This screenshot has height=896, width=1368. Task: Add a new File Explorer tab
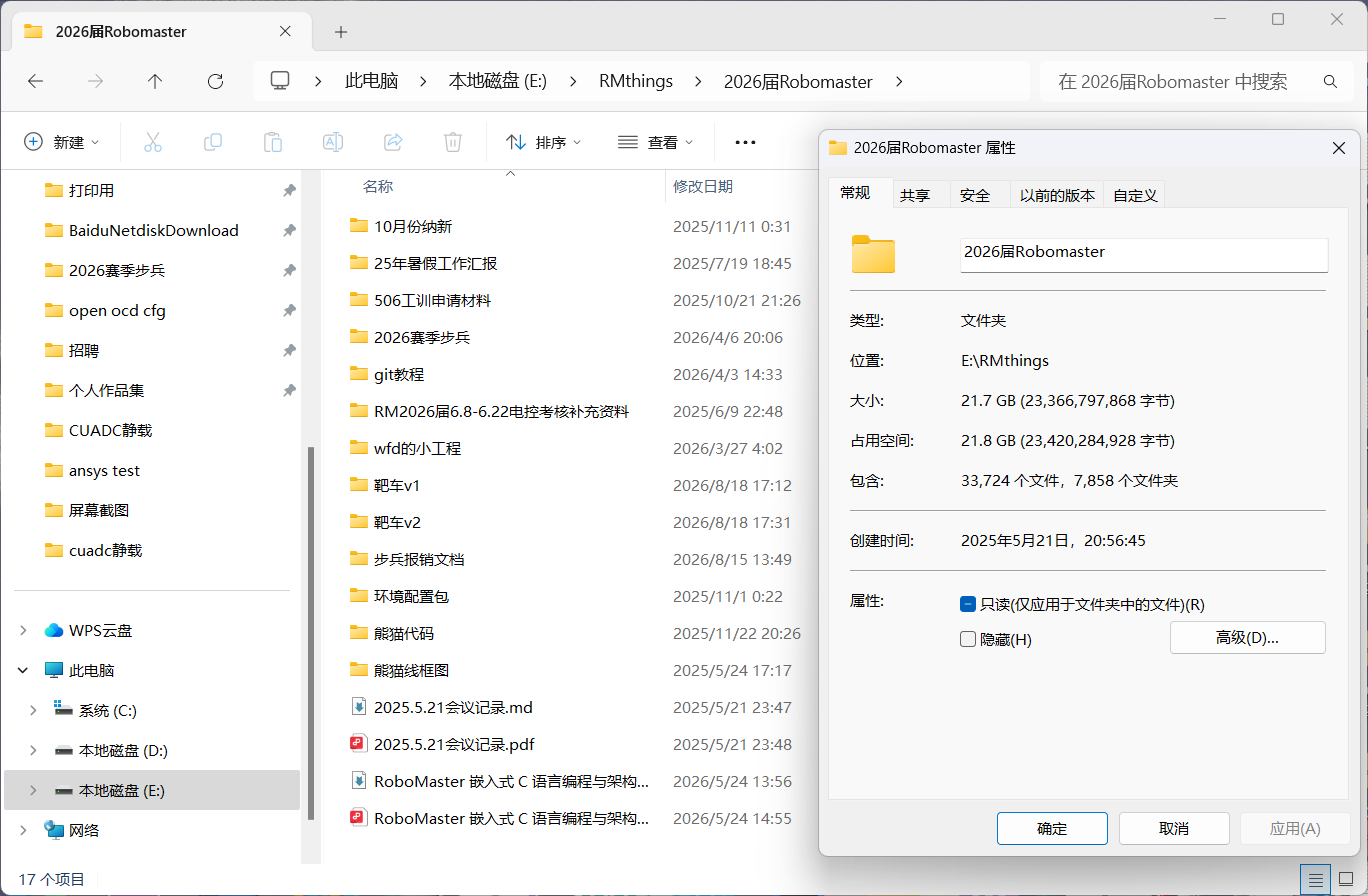pos(341,32)
